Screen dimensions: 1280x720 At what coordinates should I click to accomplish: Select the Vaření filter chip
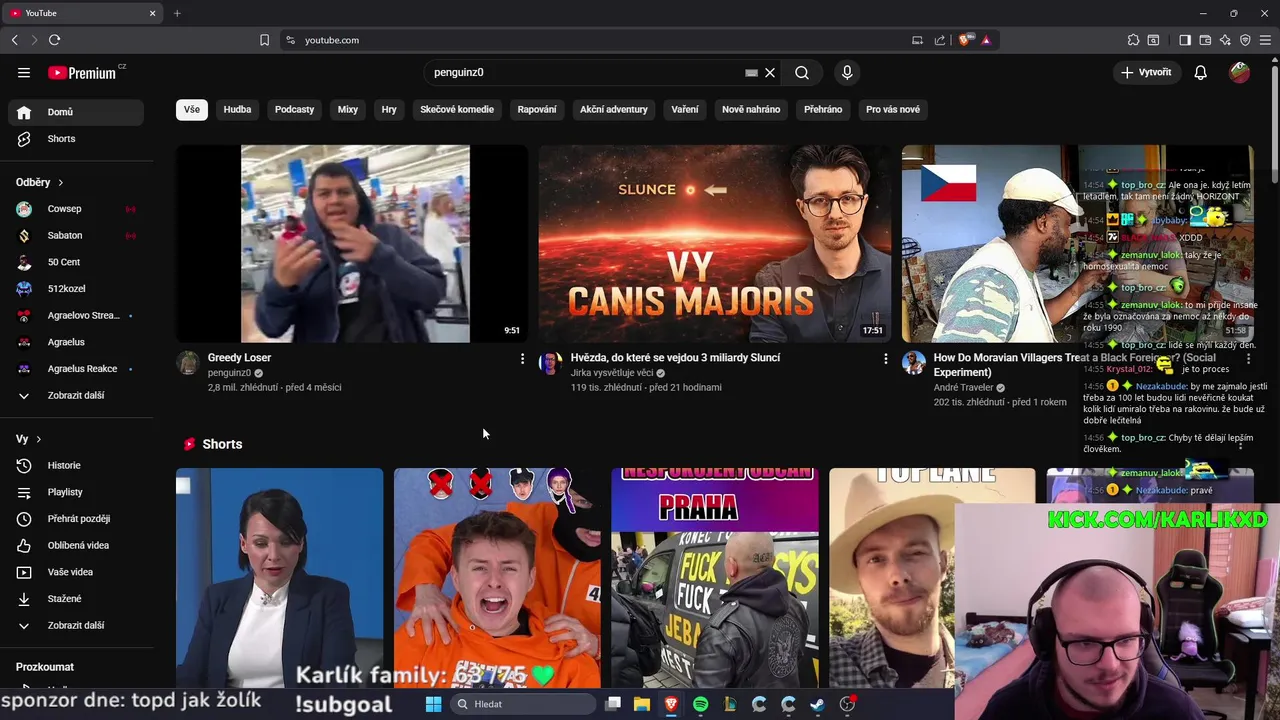[x=685, y=109]
